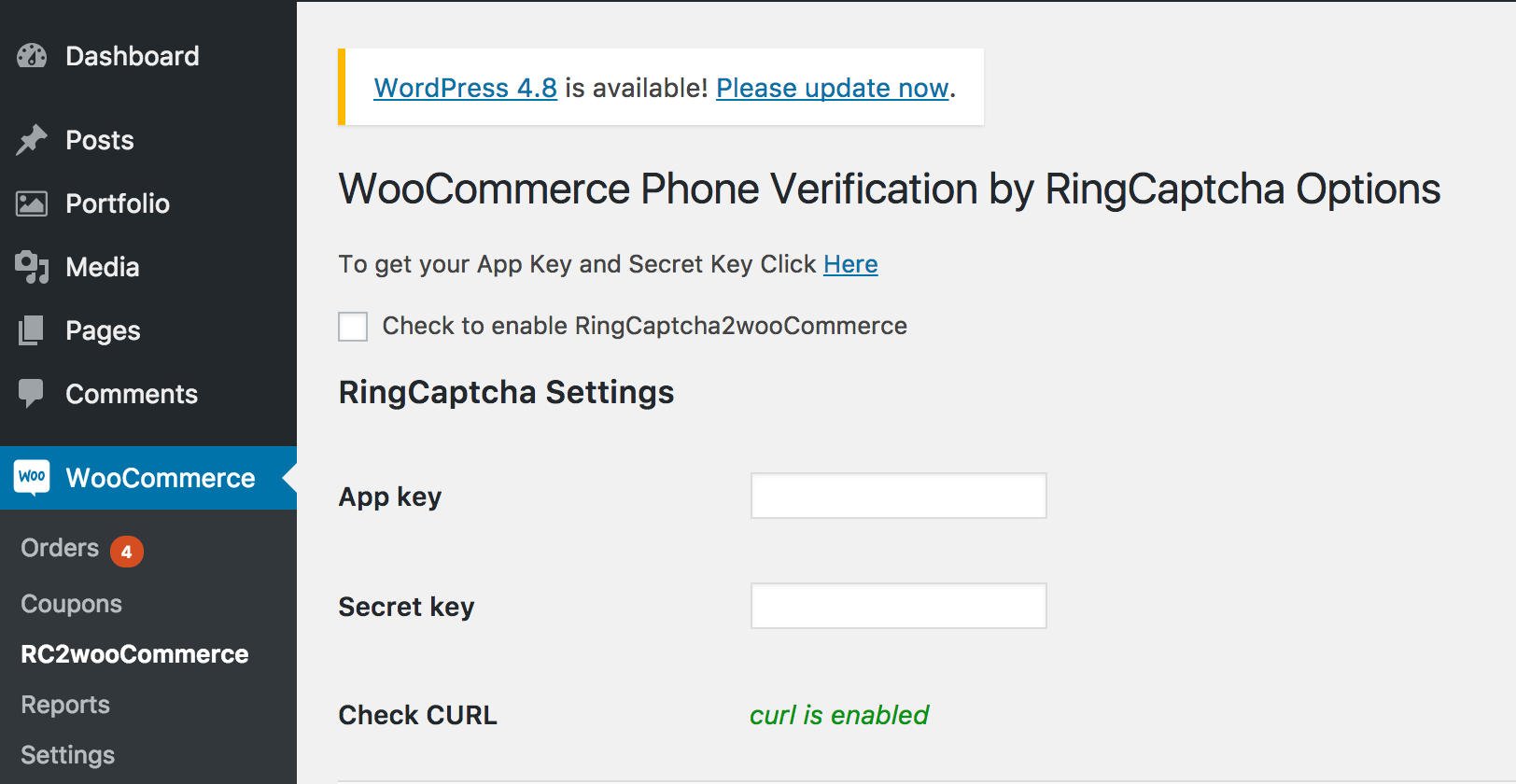This screenshot has height=784, width=1516.
Task: Click the Comments speech bubble icon
Action: tap(32, 393)
